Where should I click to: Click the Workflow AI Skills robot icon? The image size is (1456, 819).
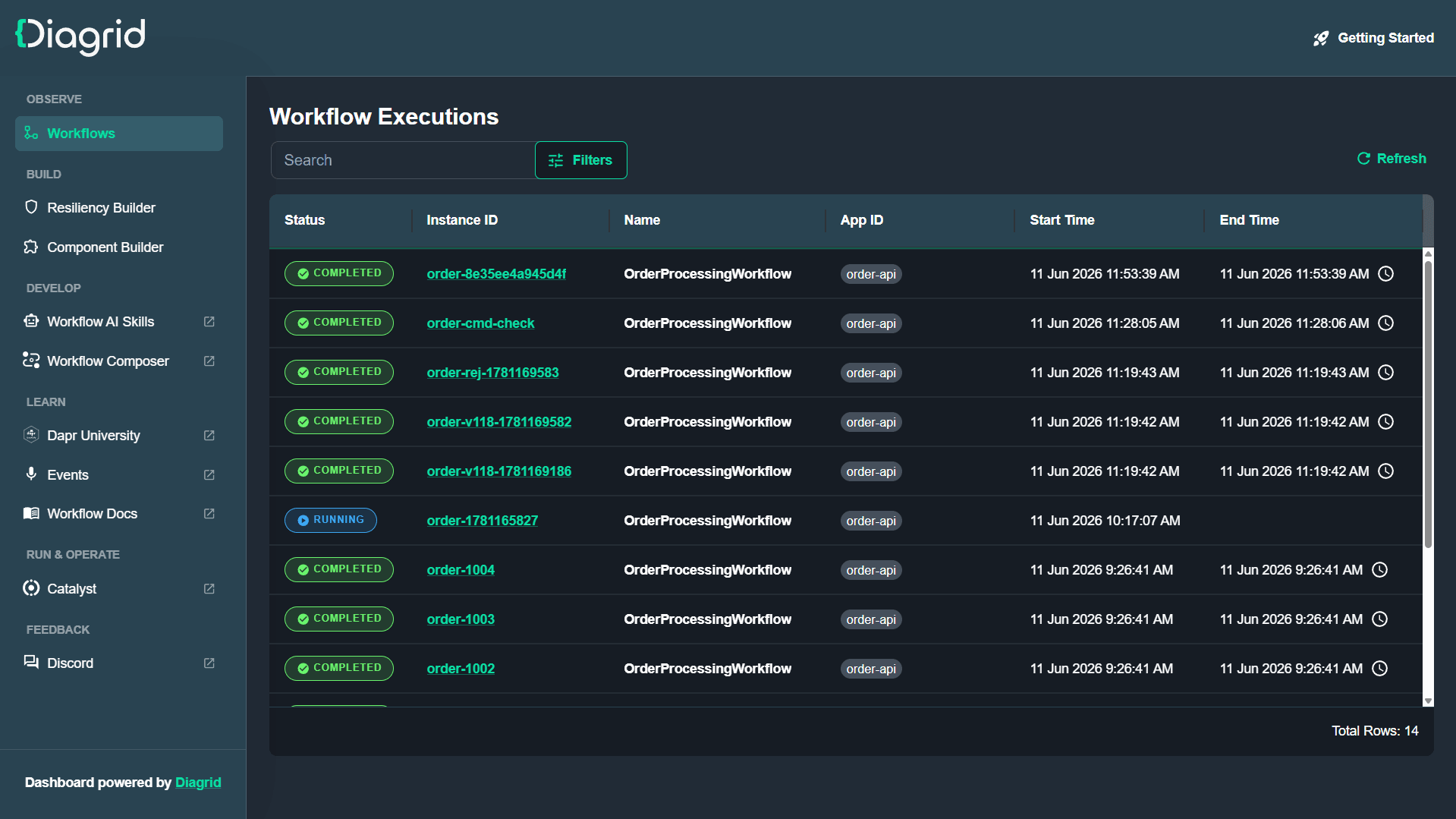[31, 321]
